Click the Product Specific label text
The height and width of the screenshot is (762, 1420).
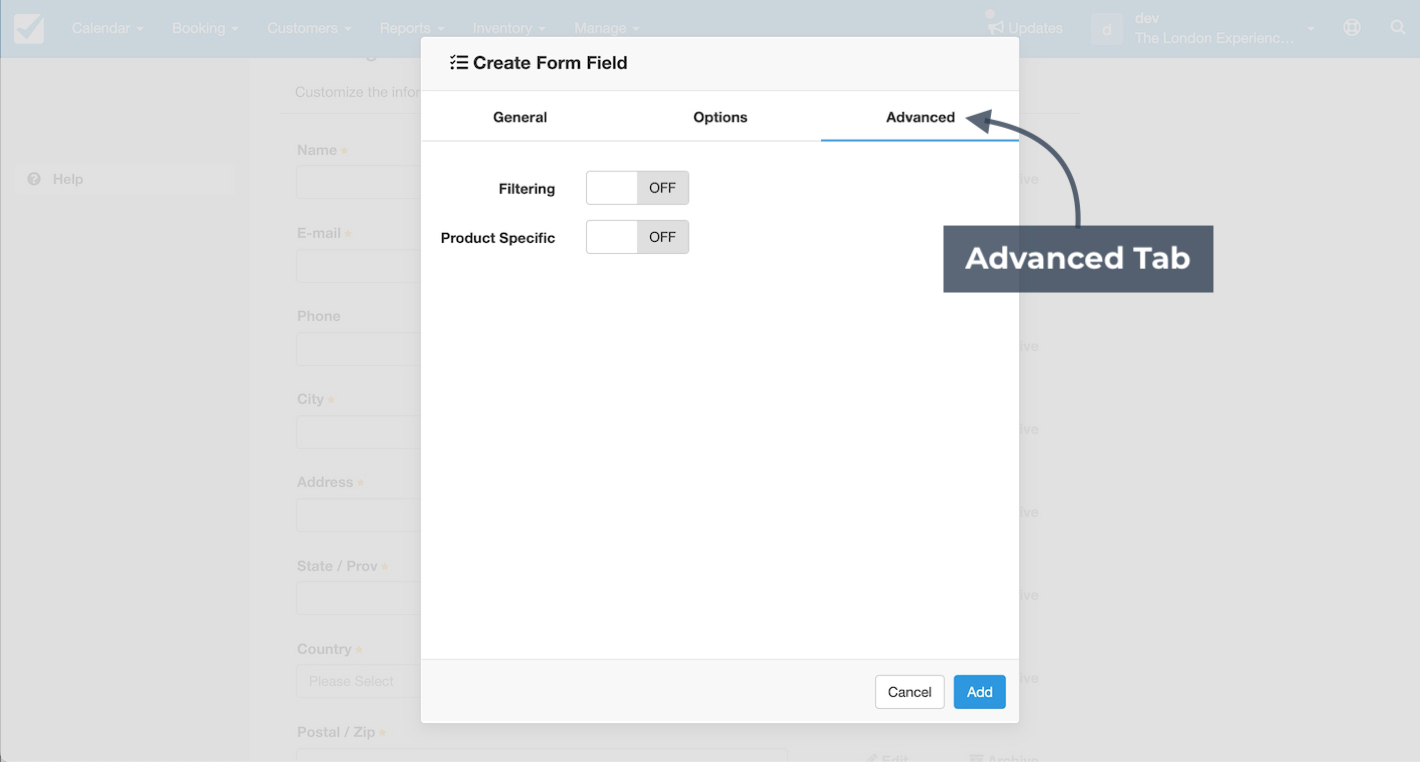click(498, 238)
